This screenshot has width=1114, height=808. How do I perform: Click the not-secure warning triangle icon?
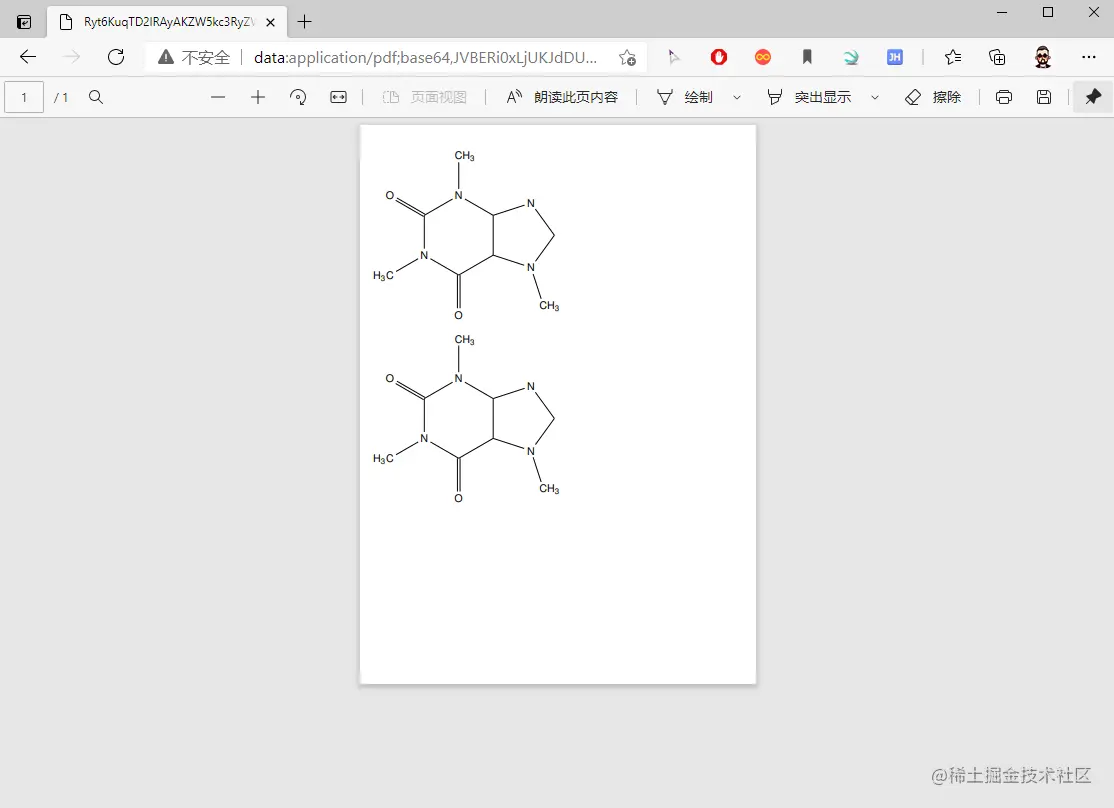click(x=166, y=57)
